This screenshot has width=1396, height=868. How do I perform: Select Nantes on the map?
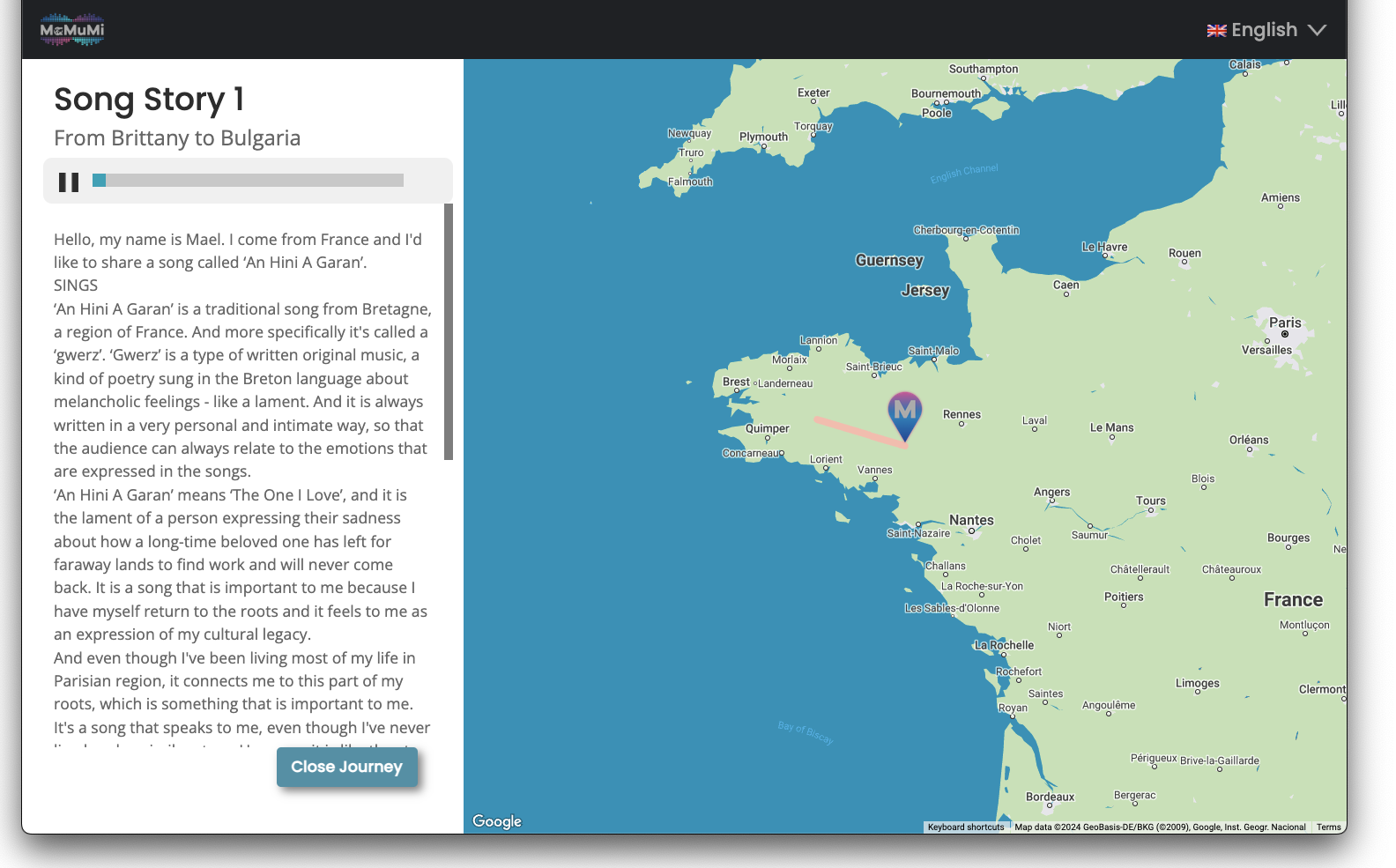(971, 521)
